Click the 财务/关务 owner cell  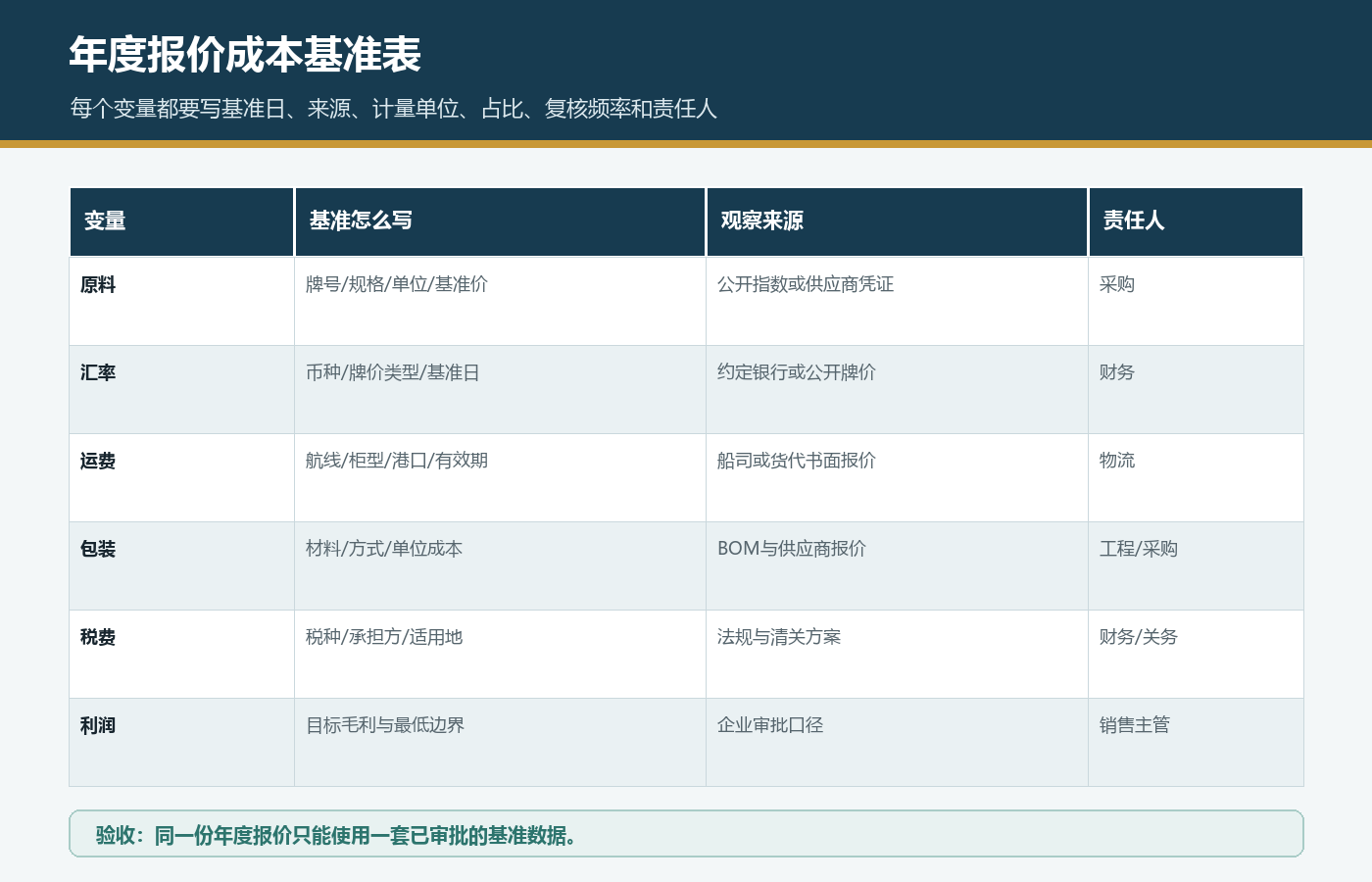click(x=1196, y=654)
